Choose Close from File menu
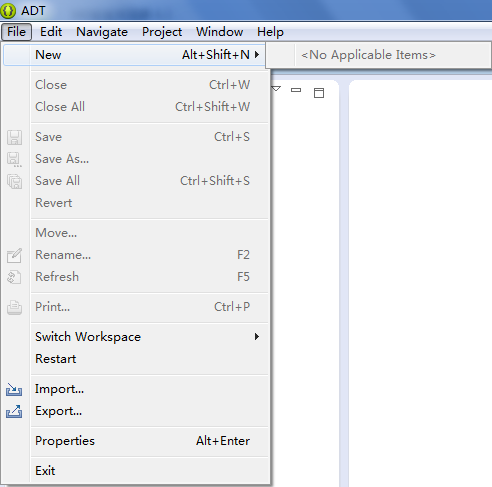This screenshot has height=487, width=492. [136, 85]
